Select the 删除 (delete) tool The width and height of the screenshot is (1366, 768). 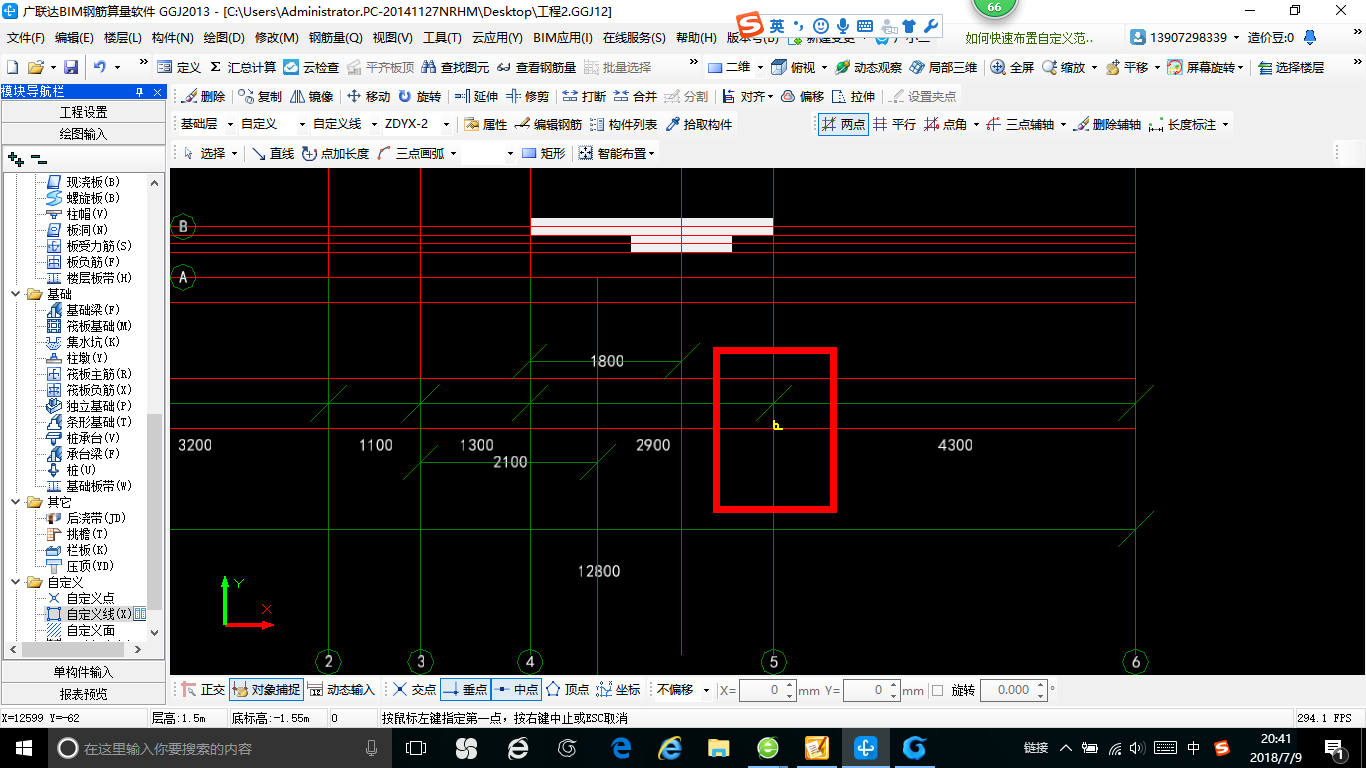click(204, 97)
